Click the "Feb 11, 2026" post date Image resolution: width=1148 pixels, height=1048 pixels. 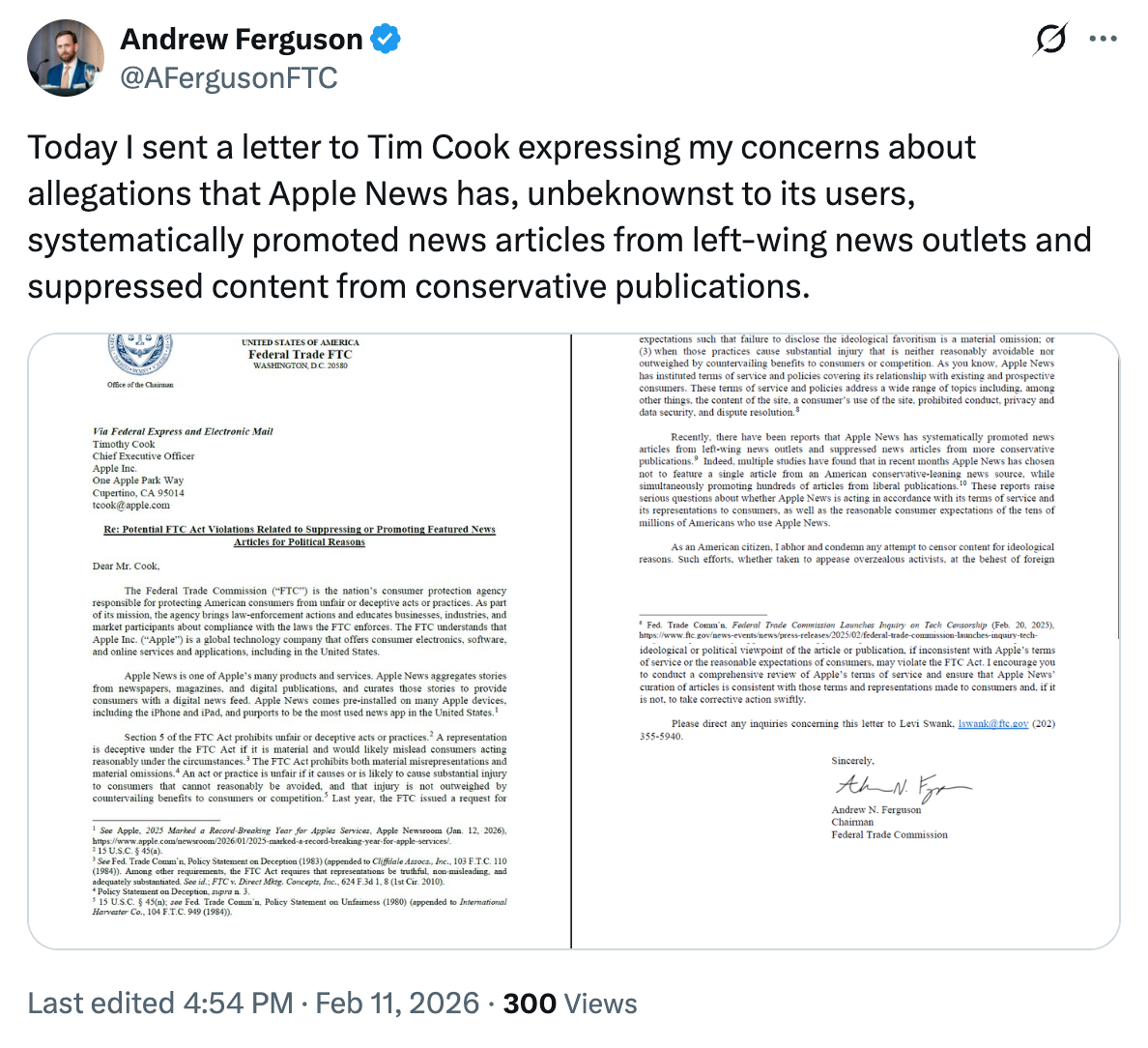pyautogui.click(x=397, y=1004)
